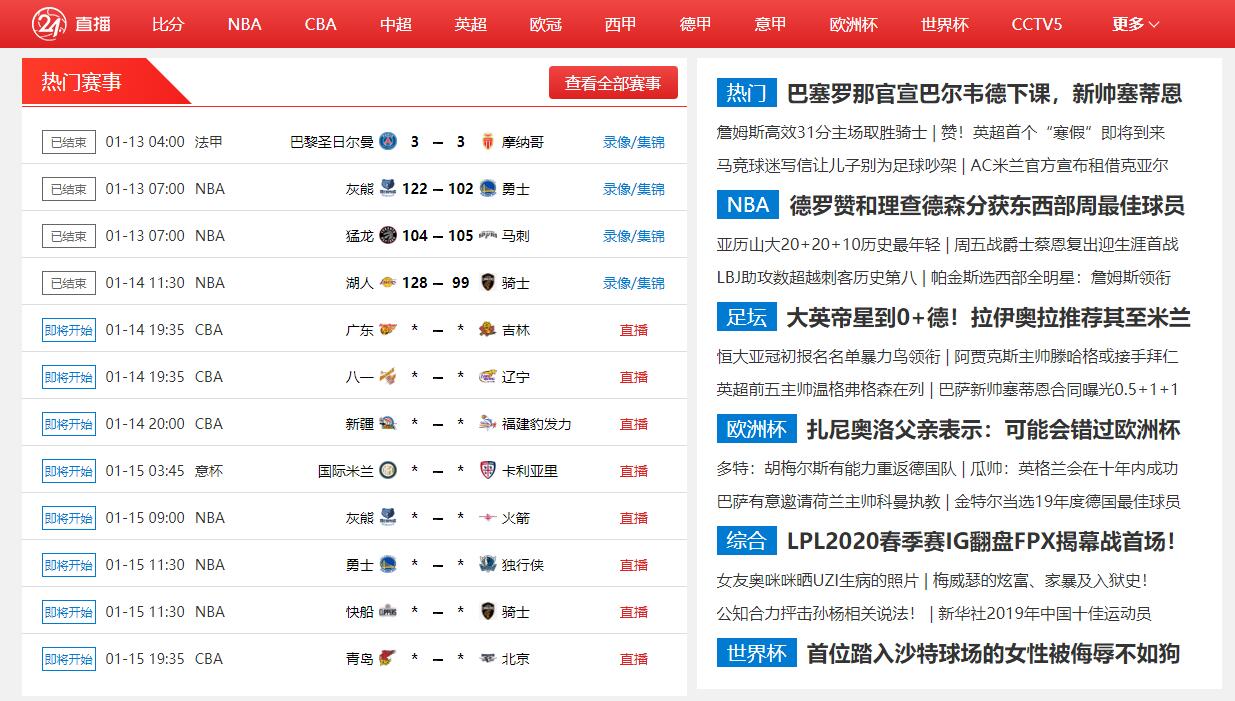
Task: Click 灰熊 logo in the 灰熊 vs 火箭 row
Action: coord(388,518)
